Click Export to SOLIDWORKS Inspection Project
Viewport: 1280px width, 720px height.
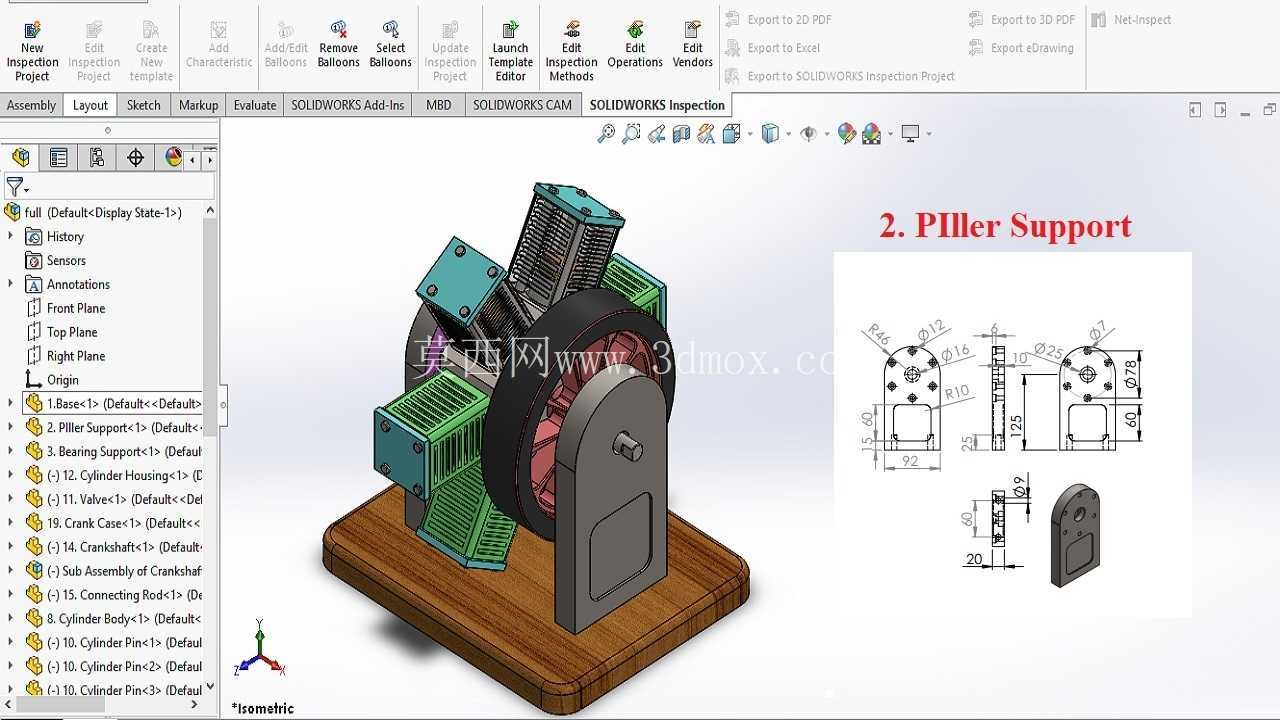pos(839,76)
